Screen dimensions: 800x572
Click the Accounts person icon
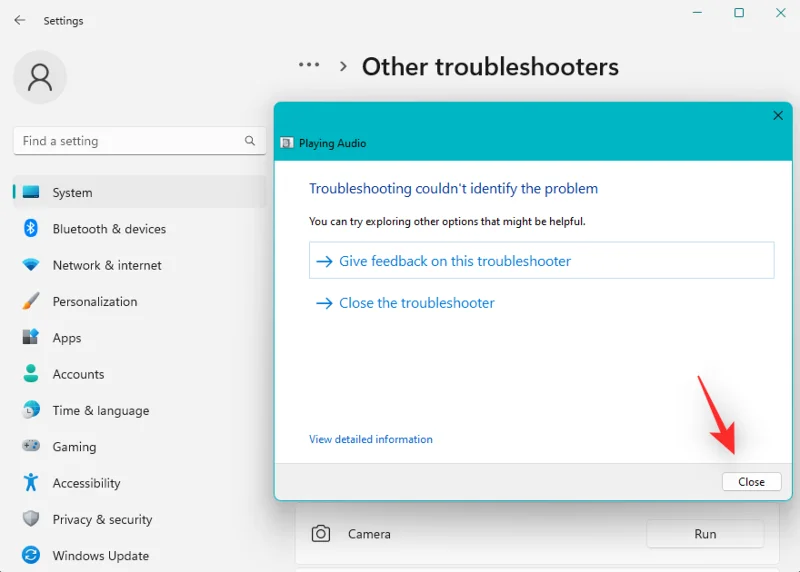coord(31,374)
